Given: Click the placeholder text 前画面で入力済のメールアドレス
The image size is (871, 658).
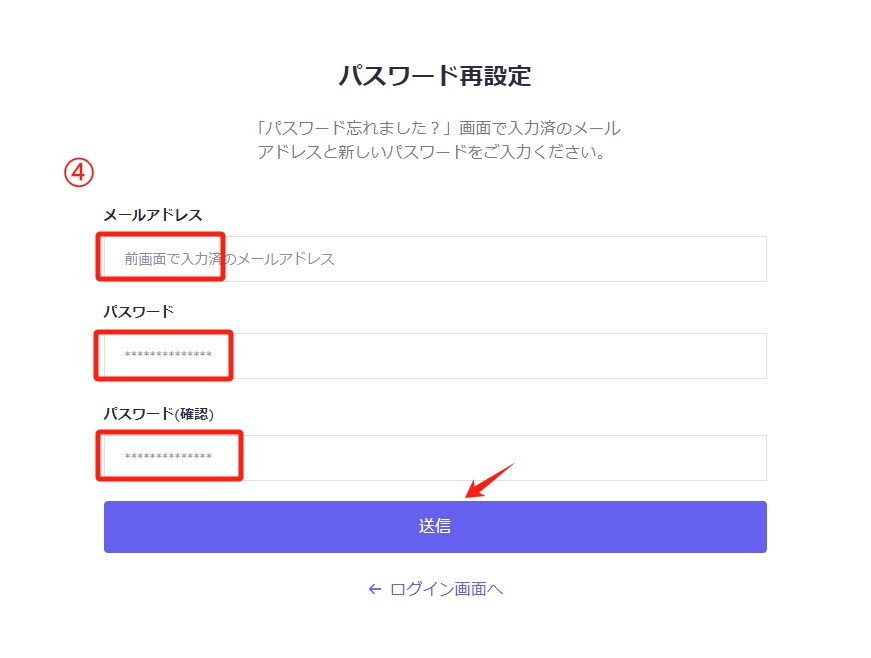Looking at the screenshot, I should tap(229, 259).
